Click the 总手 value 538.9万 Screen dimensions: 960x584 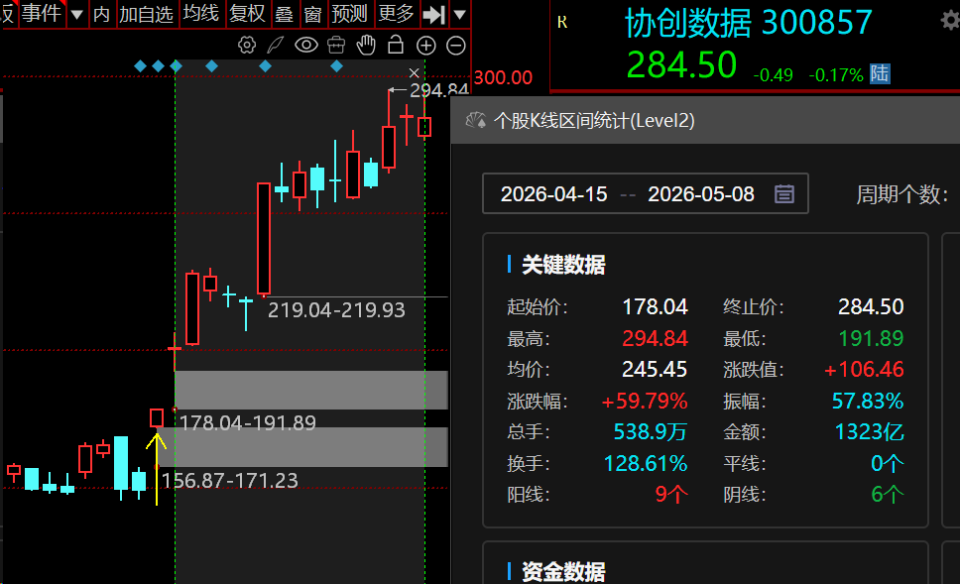(x=650, y=432)
